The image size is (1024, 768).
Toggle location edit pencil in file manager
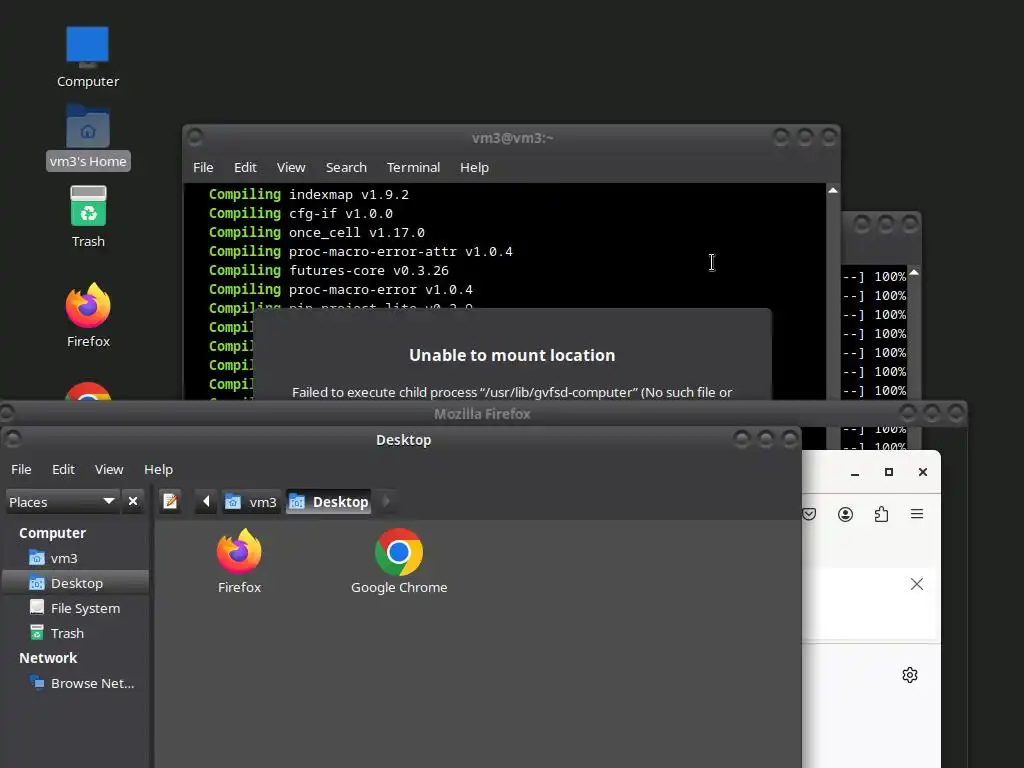tap(170, 502)
